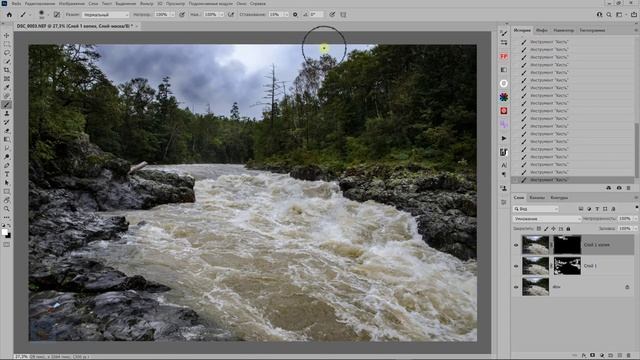640x360 pixels.
Task: Toggle lock transparent pixels
Action: coord(539,229)
